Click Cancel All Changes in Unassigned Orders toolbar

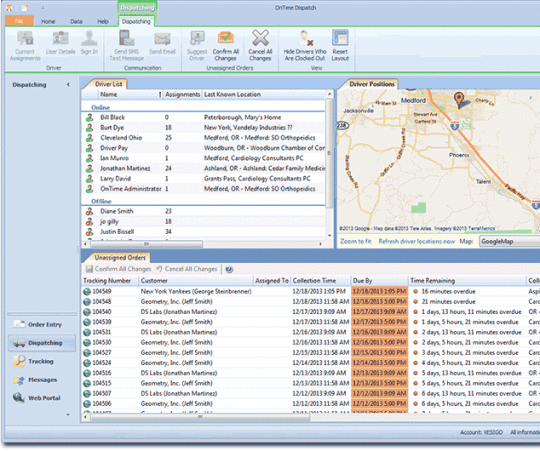coord(187,269)
